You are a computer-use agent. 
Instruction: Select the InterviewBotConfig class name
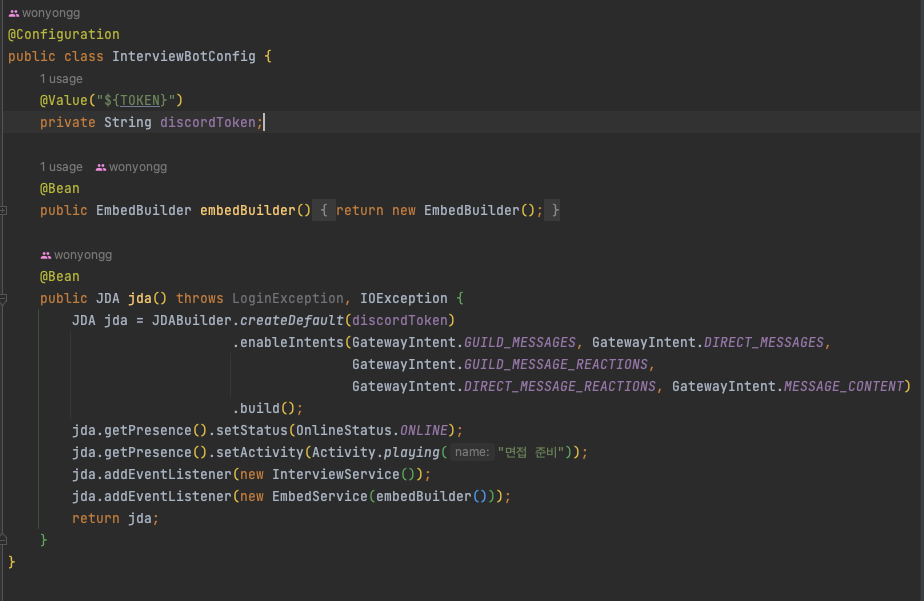point(184,57)
